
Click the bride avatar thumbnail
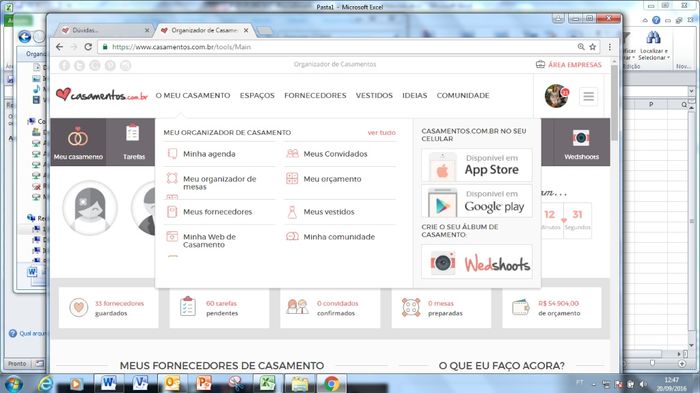90,208
